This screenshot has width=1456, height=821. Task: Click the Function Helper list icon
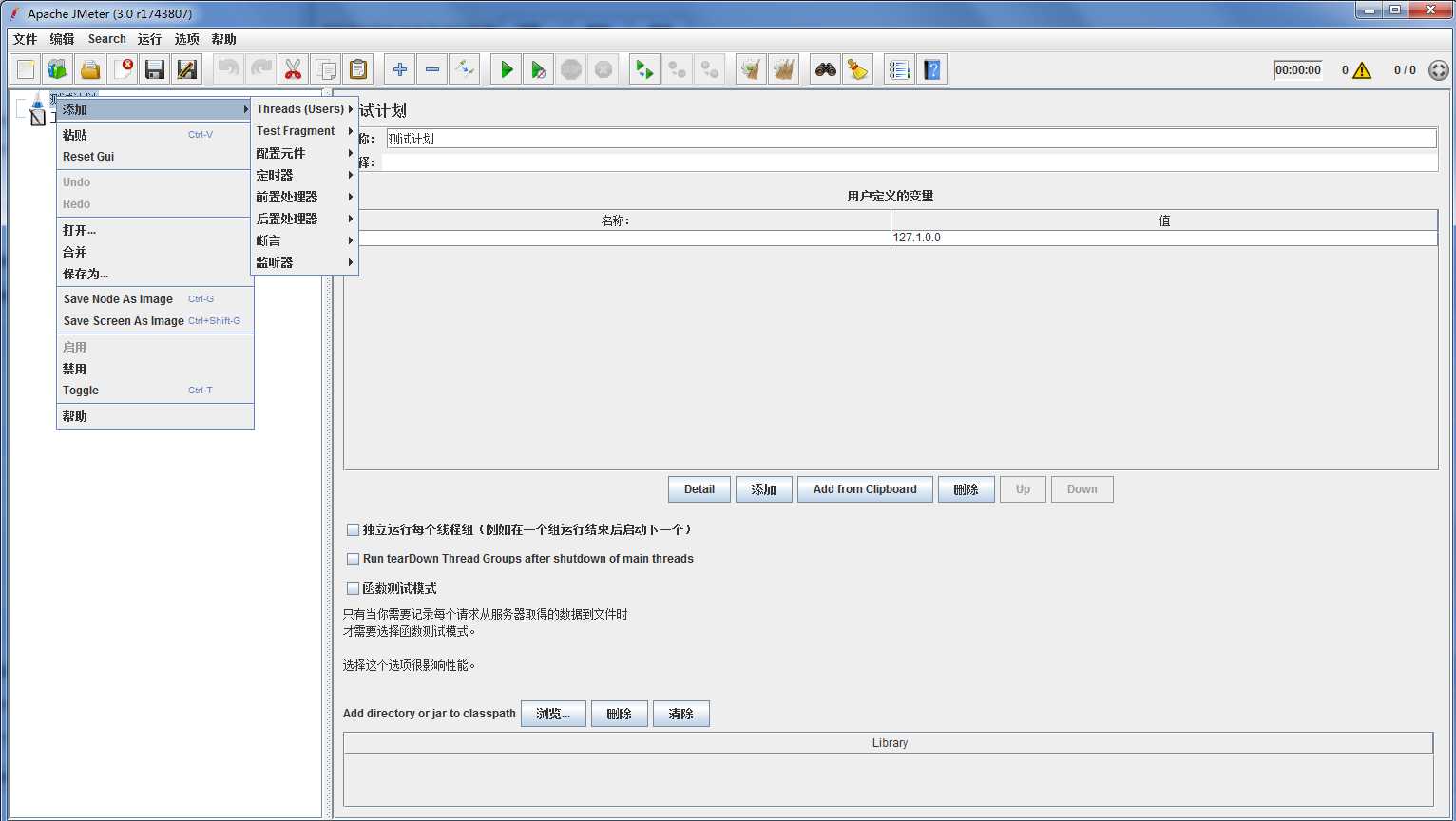(x=899, y=69)
